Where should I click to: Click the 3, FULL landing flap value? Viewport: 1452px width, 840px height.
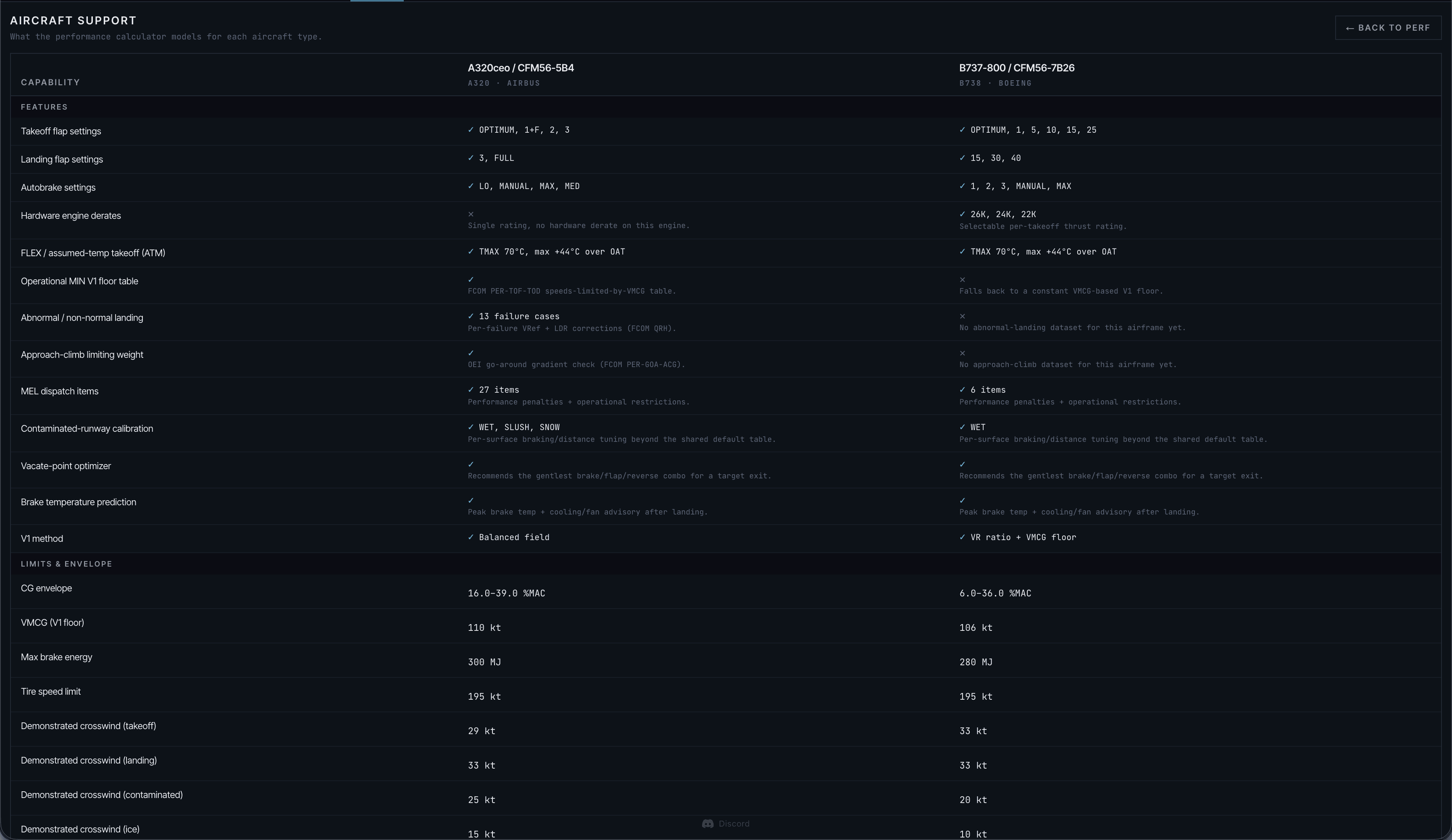pos(496,158)
